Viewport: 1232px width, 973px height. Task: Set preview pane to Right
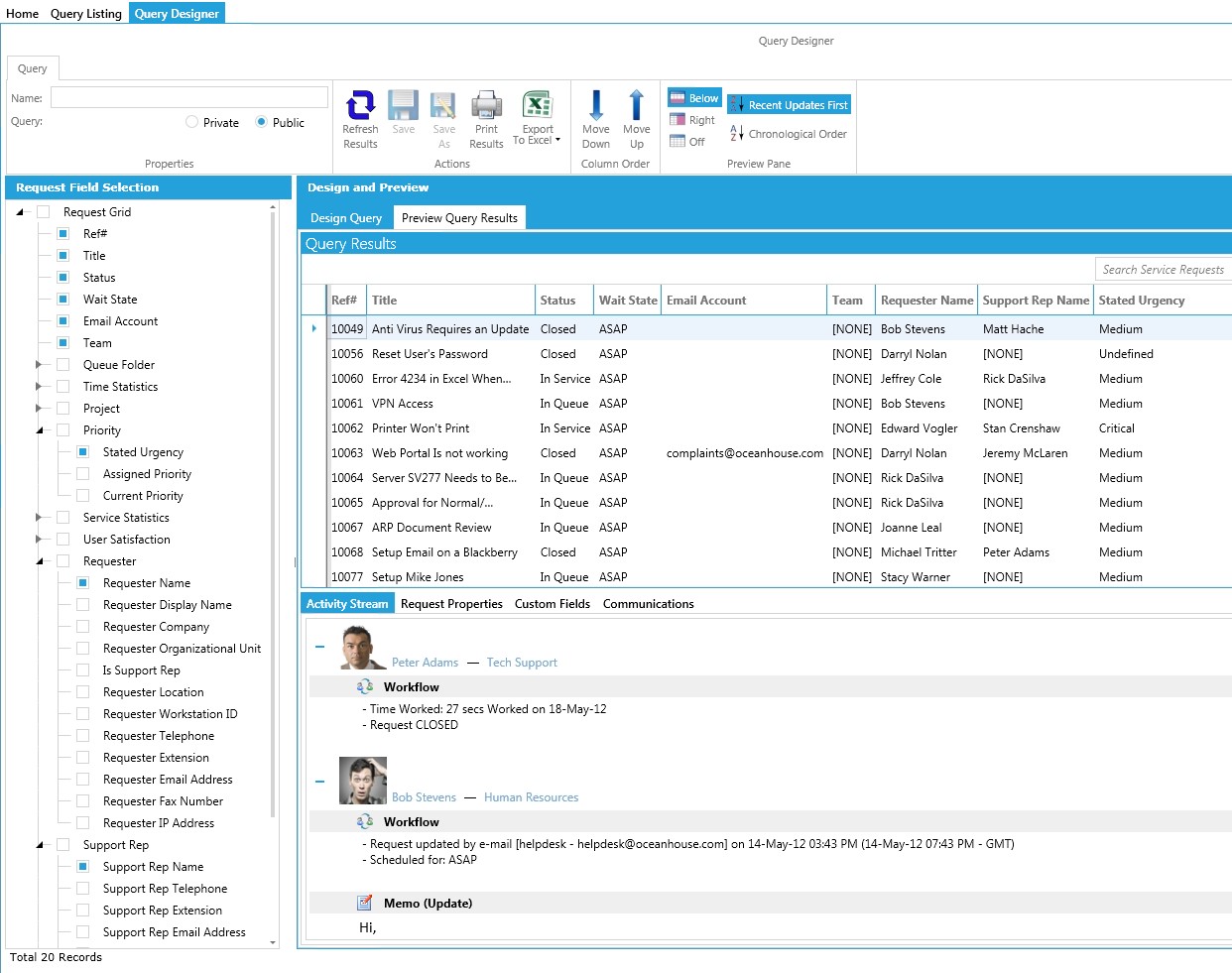[x=692, y=120]
